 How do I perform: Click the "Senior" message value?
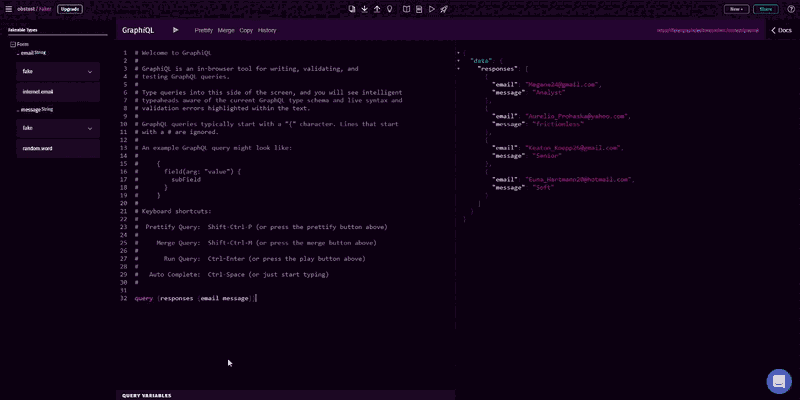(x=547, y=156)
